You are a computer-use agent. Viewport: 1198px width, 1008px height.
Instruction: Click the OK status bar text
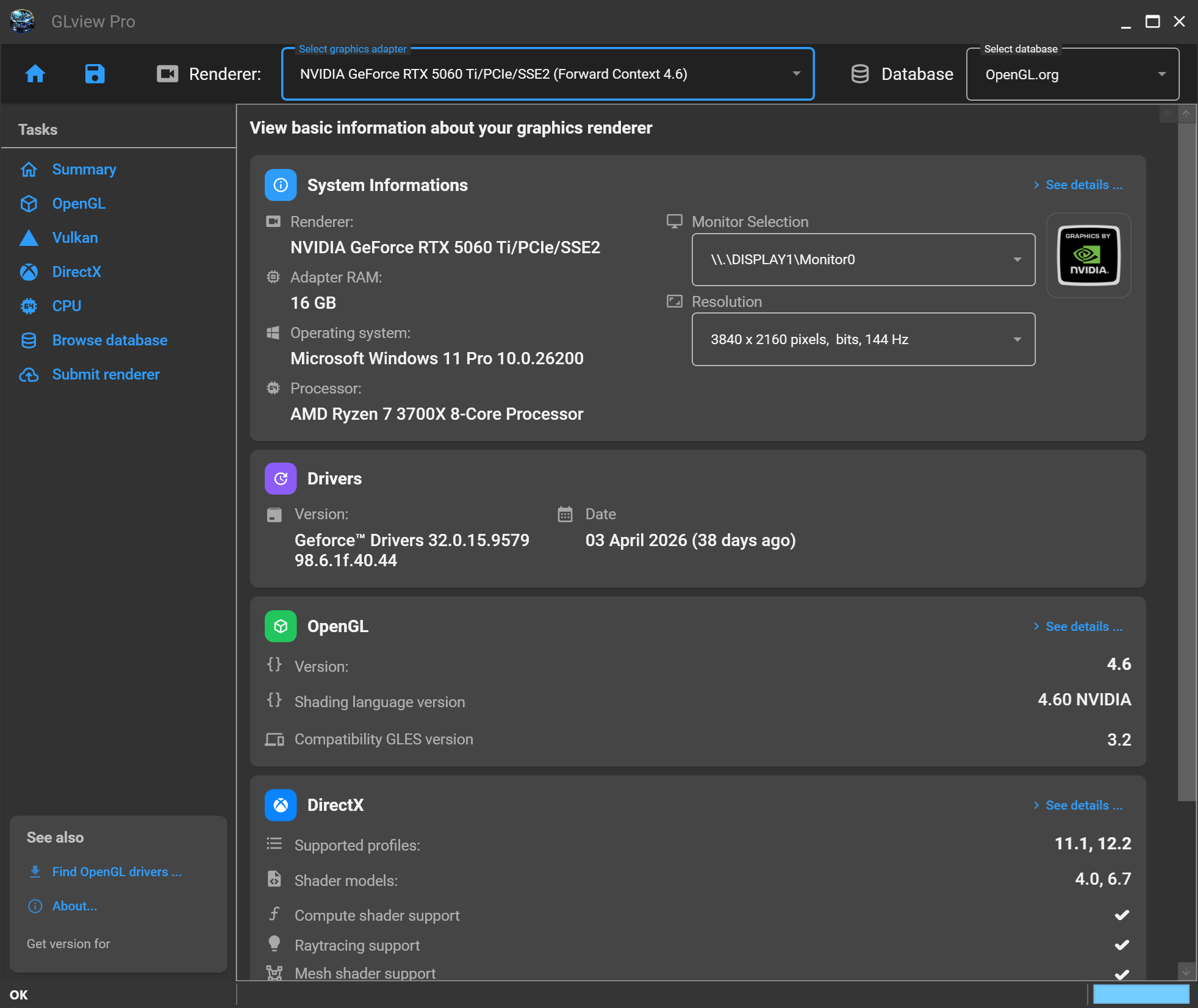(19, 995)
